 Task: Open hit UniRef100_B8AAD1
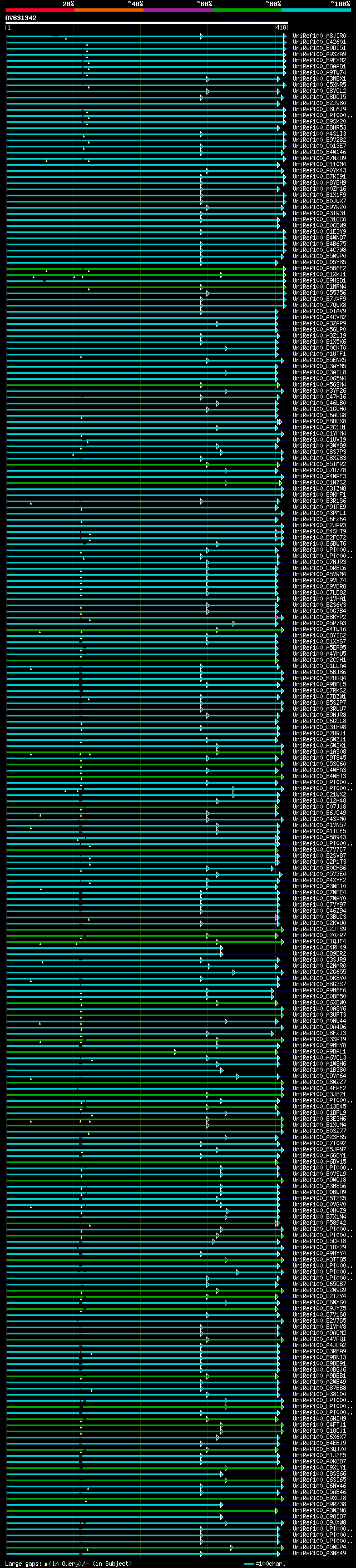tap(319, 66)
